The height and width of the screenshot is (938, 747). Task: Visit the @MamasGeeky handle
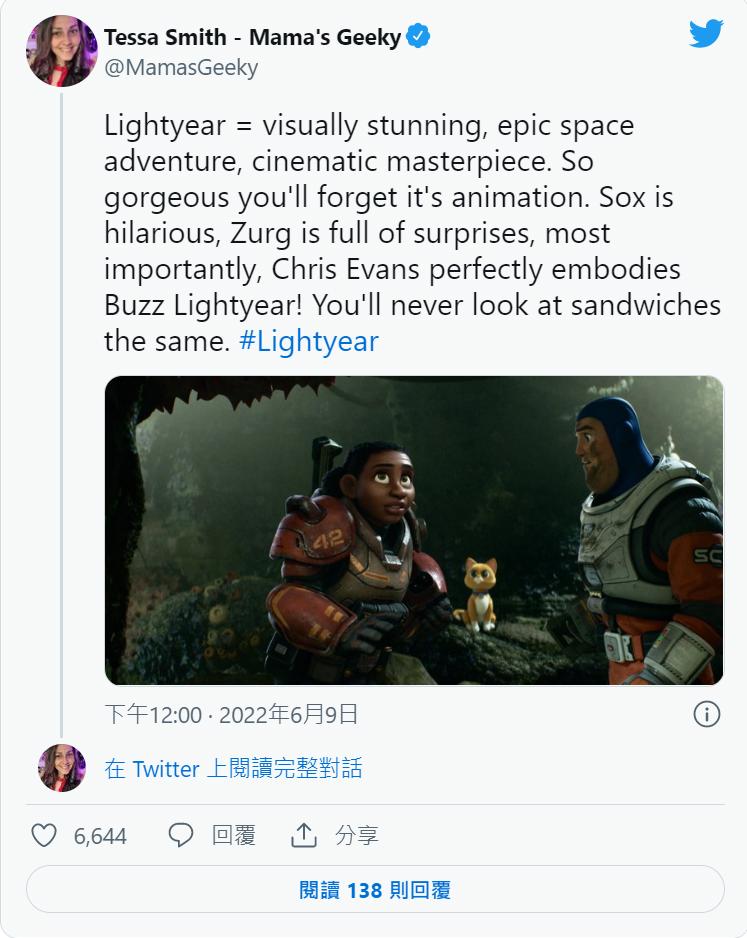[x=181, y=68]
